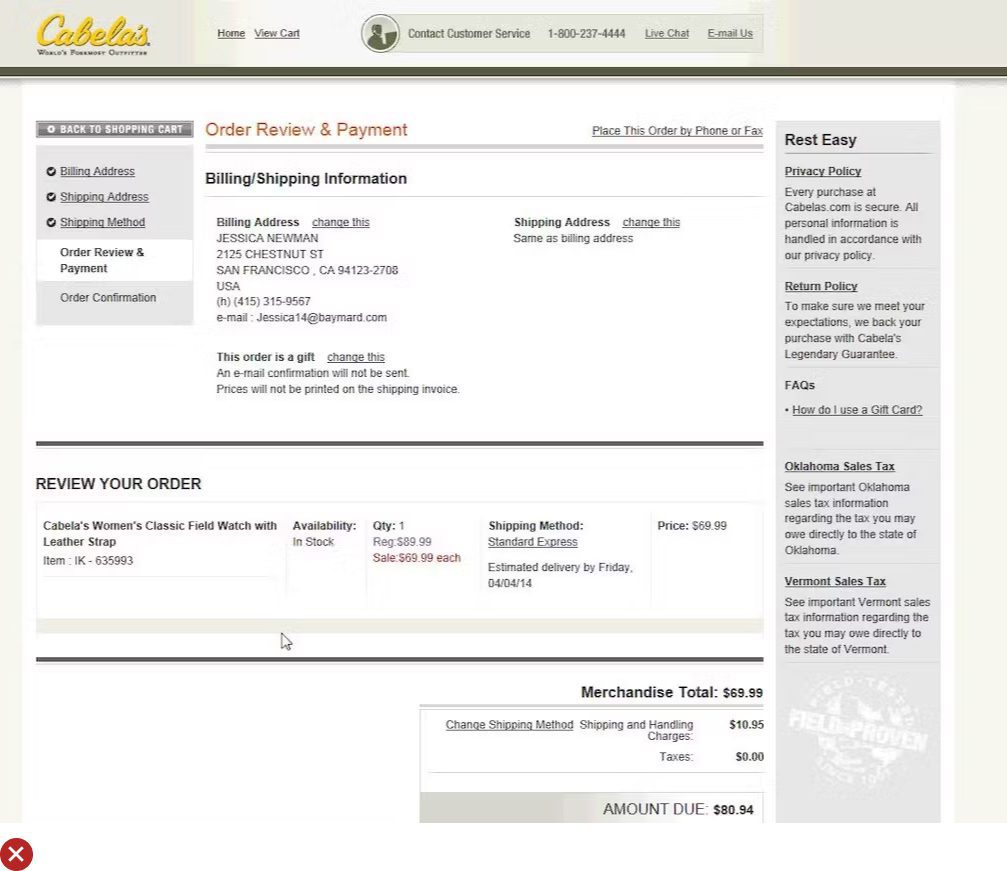This screenshot has width=1007, height=871.
Task: Change the gift order setting
Action: (x=355, y=357)
